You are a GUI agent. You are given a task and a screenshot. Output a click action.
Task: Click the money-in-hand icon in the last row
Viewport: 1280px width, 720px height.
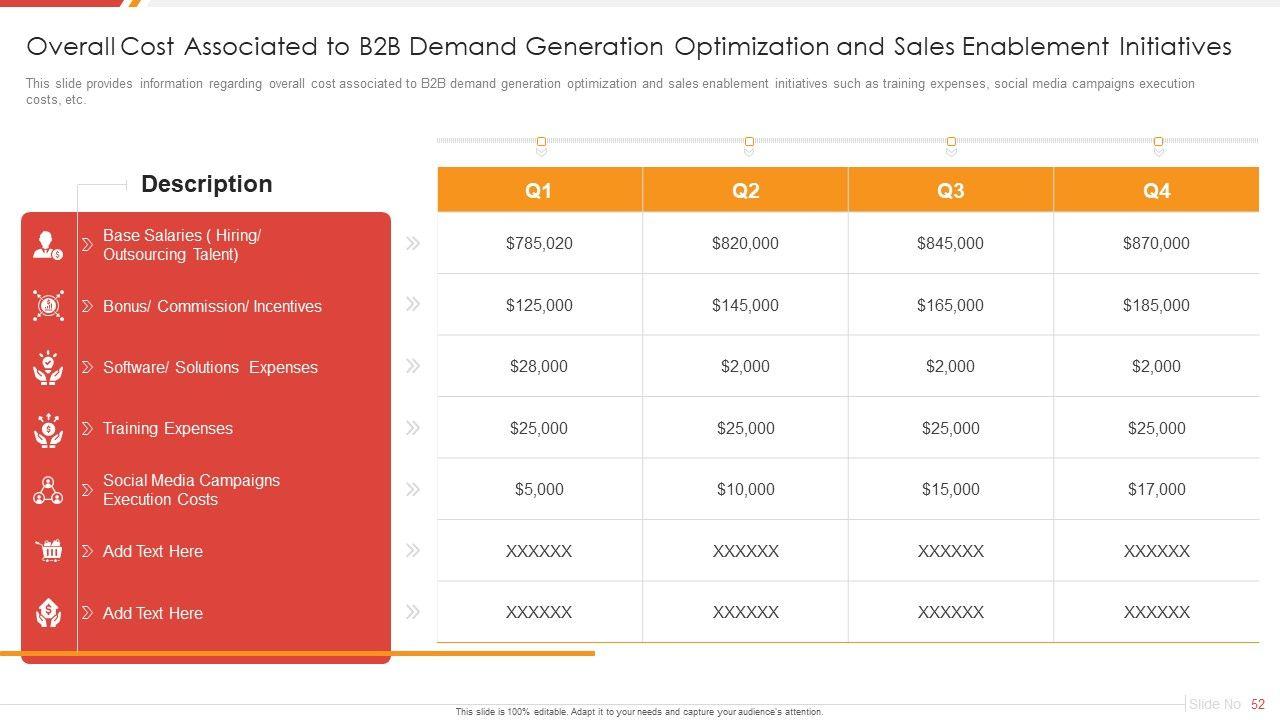tap(48, 613)
